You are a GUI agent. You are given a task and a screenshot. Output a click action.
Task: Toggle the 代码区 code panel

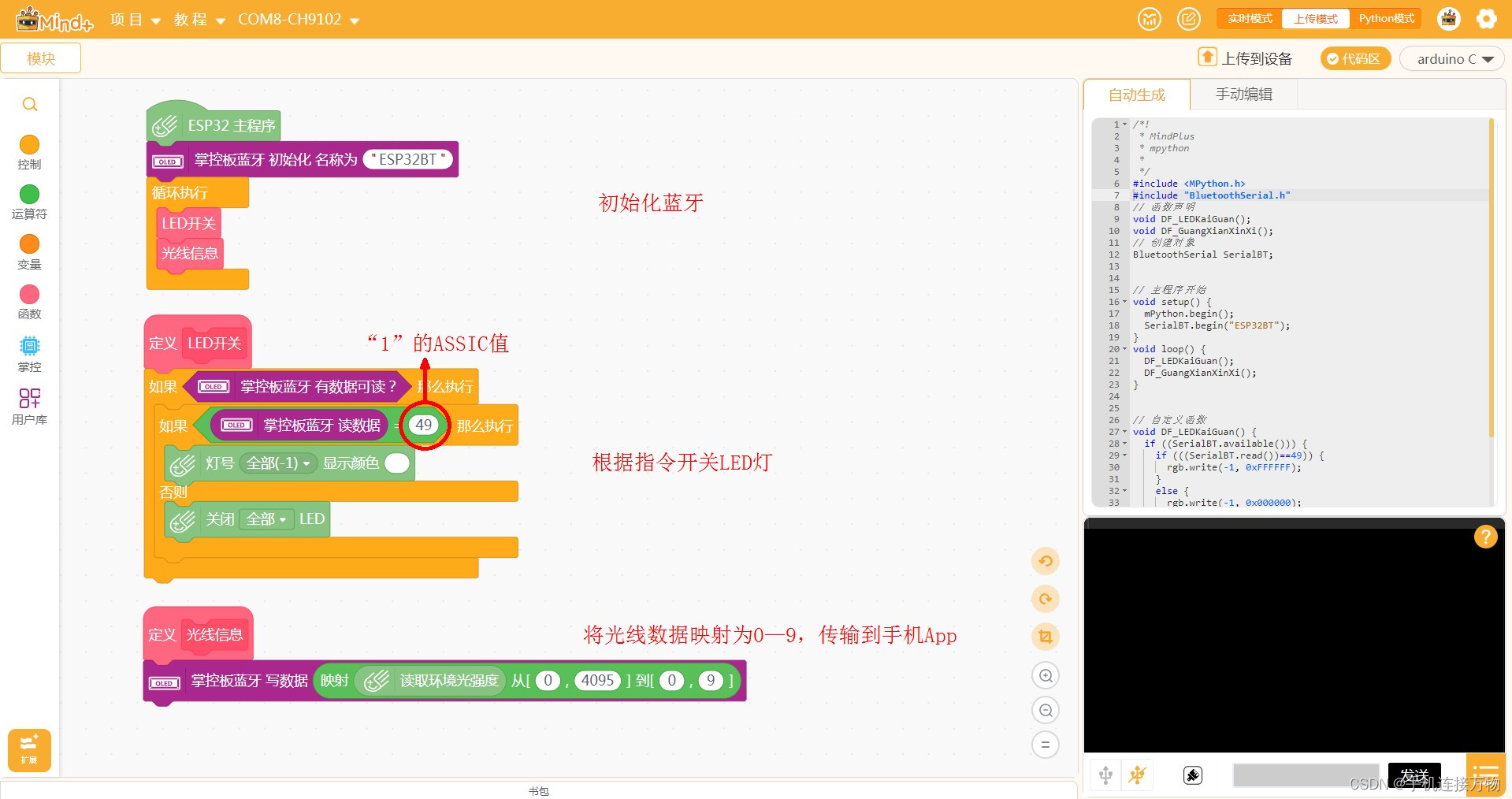1354,58
